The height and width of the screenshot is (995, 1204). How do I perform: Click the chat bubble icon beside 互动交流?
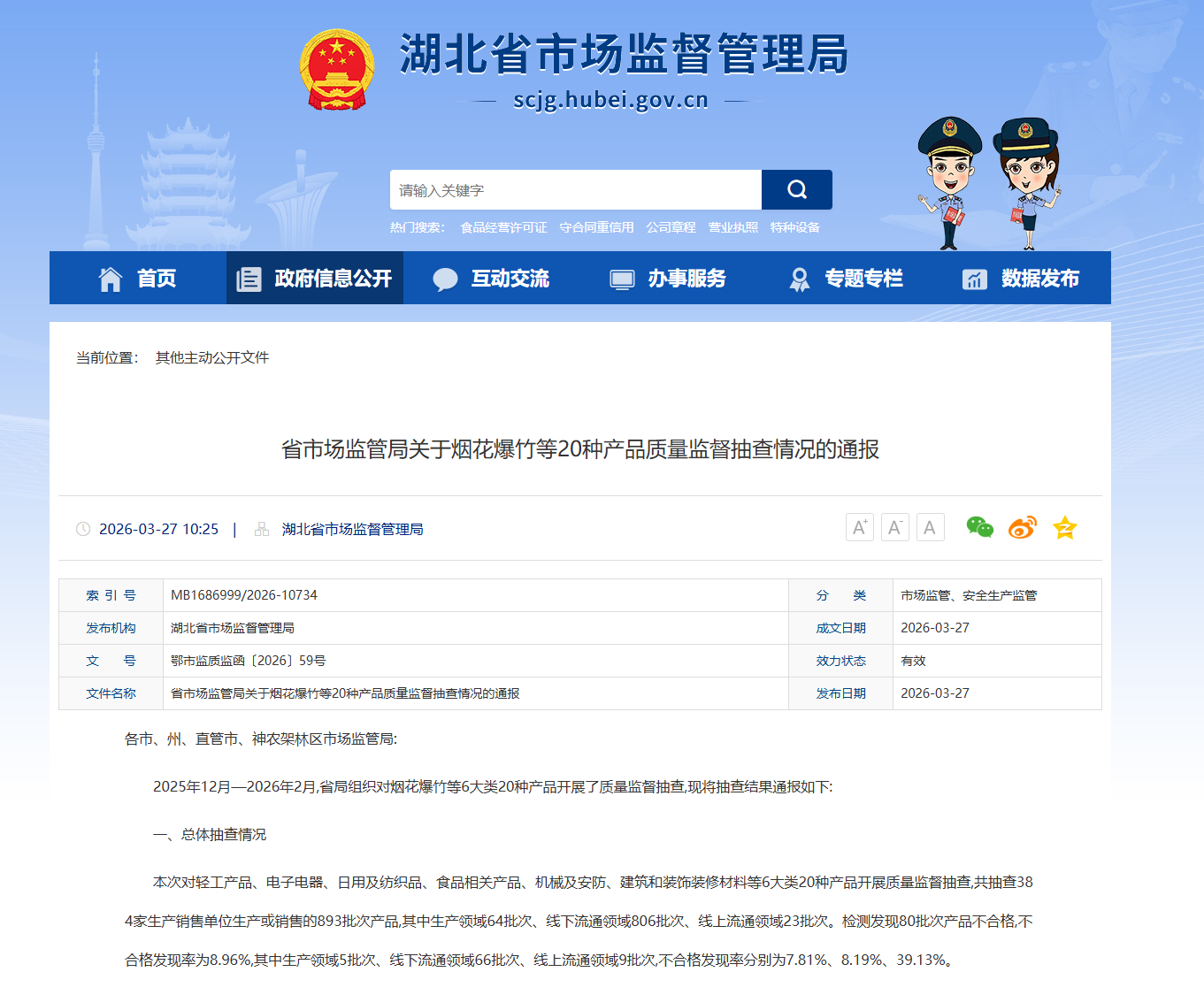[445, 278]
